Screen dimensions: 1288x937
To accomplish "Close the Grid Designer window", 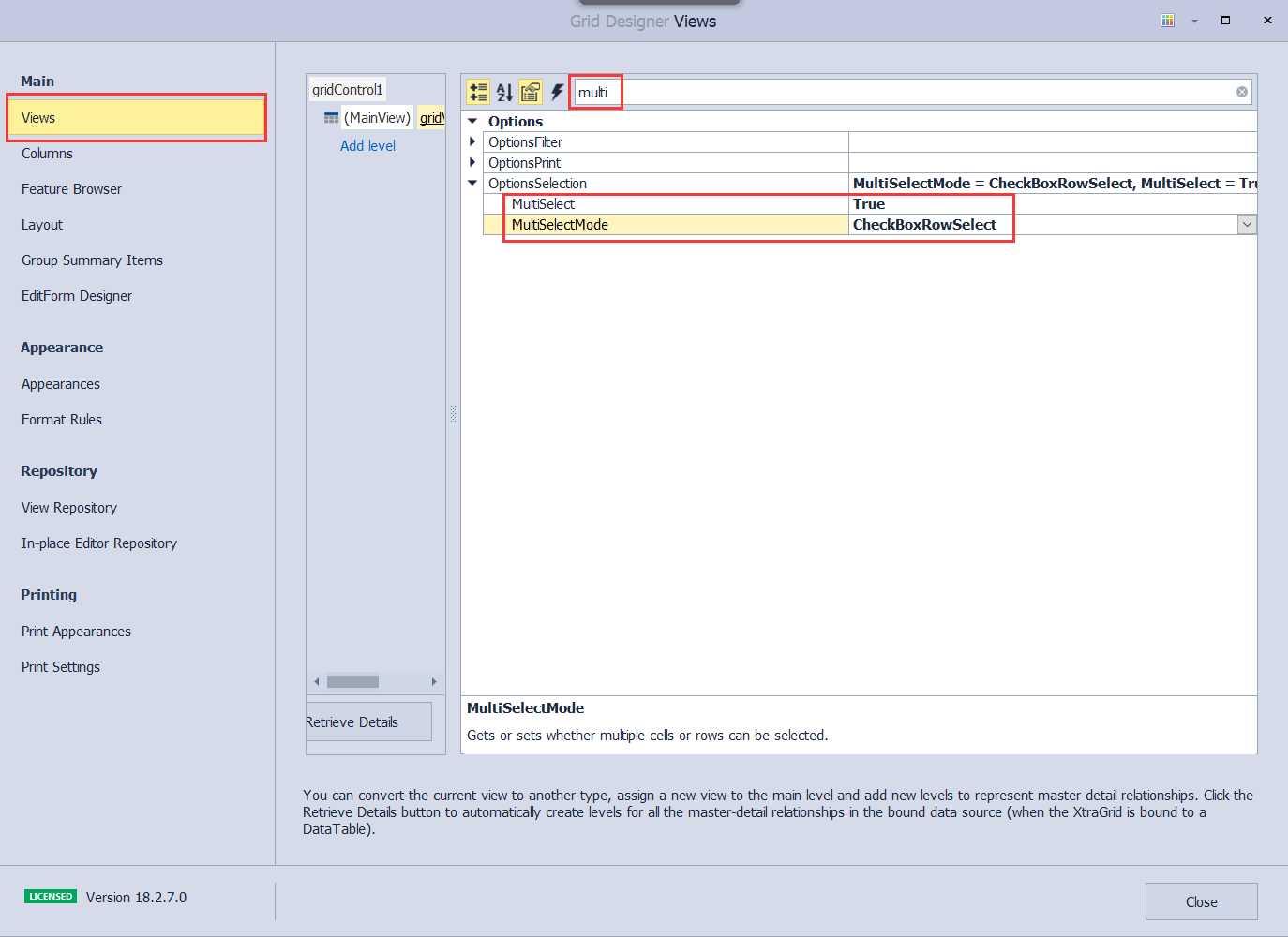I will tap(1267, 20).
